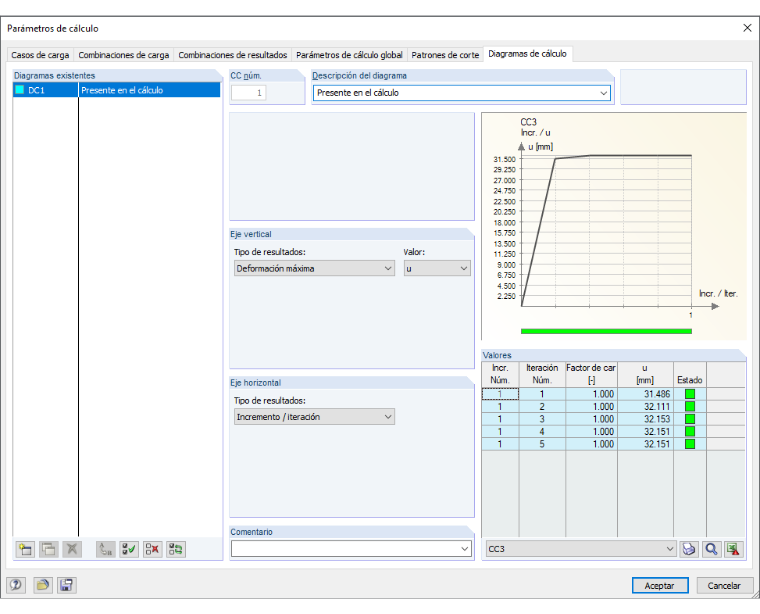Check all diagrams icon
The width and height of the screenshot is (760, 614).
tap(129, 549)
